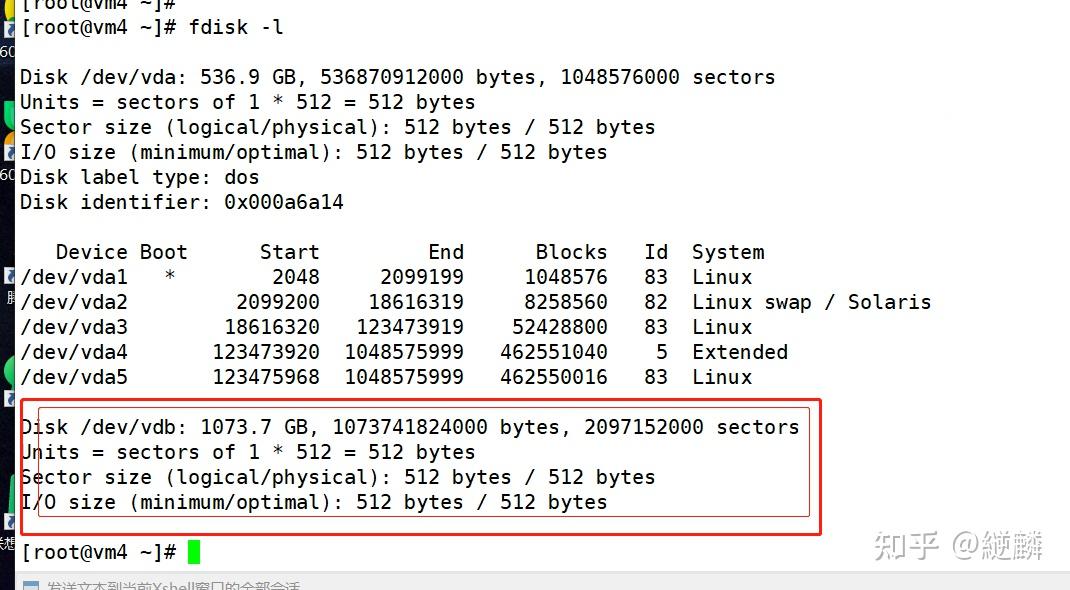Select the /dev/vda2 device name
Screen dimensions: 1070x590
tap(74, 302)
